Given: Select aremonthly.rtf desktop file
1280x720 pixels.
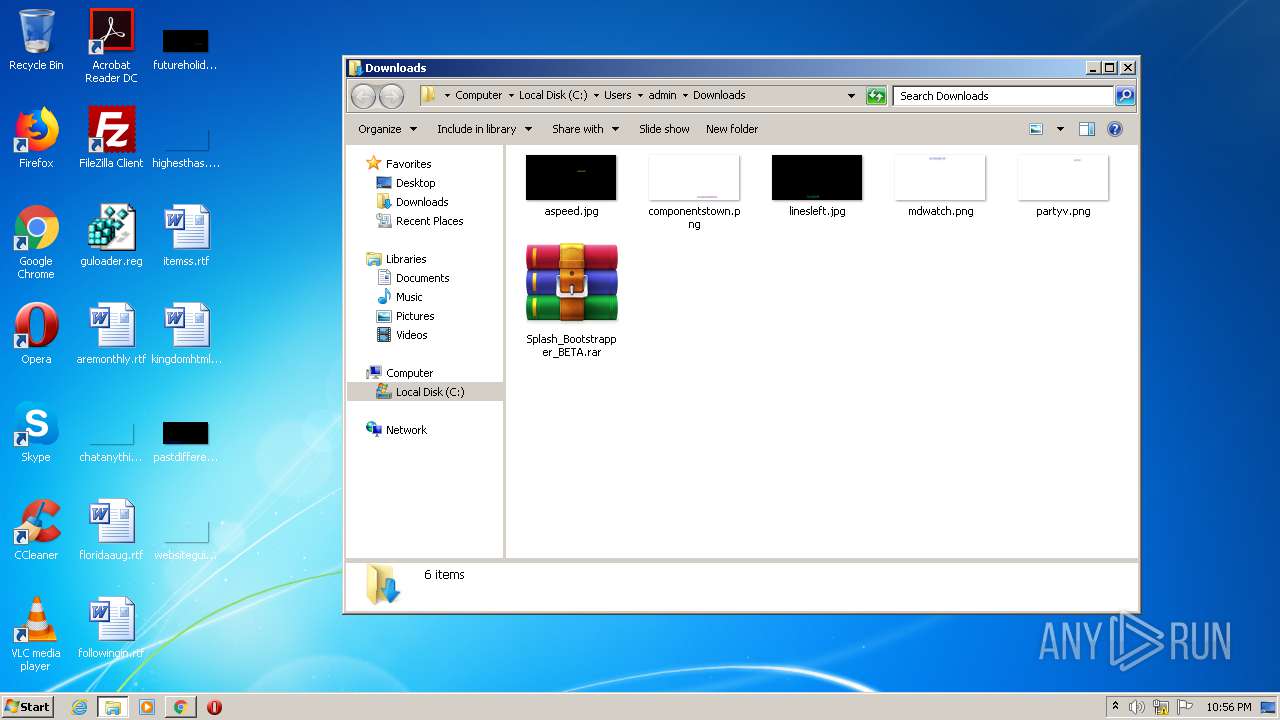Looking at the screenshot, I should (111, 334).
